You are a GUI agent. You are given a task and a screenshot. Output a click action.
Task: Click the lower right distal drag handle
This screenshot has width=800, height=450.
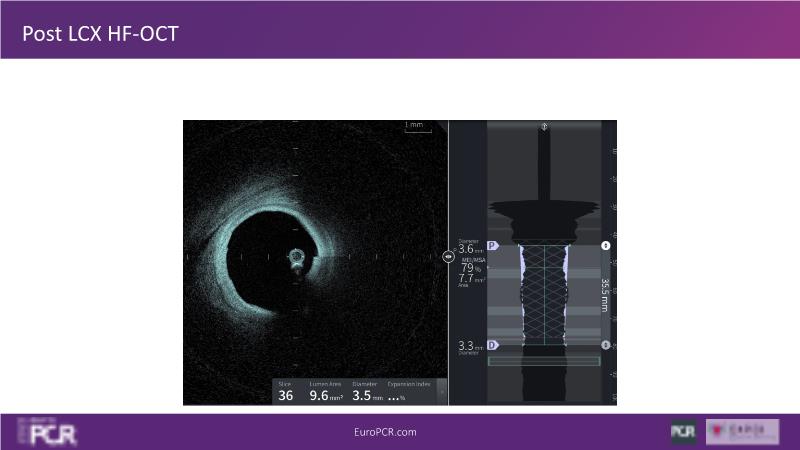(x=605, y=345)
